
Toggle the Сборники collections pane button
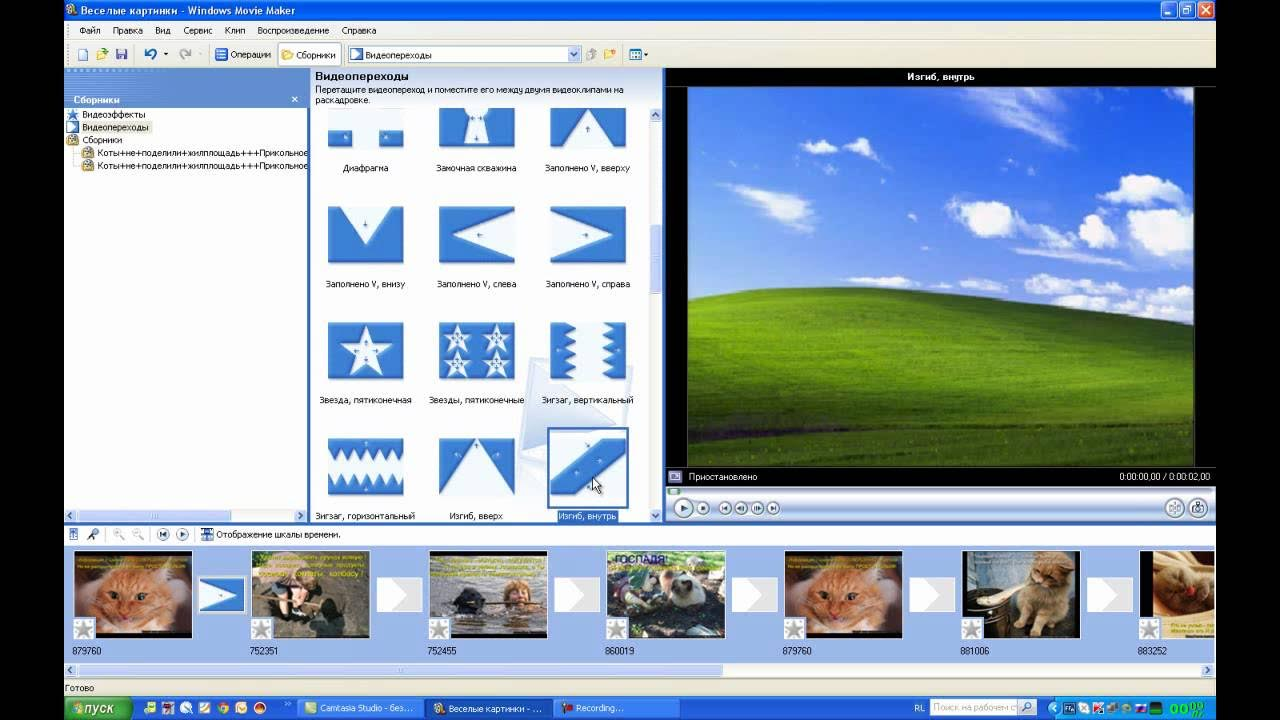click(308, 55)
